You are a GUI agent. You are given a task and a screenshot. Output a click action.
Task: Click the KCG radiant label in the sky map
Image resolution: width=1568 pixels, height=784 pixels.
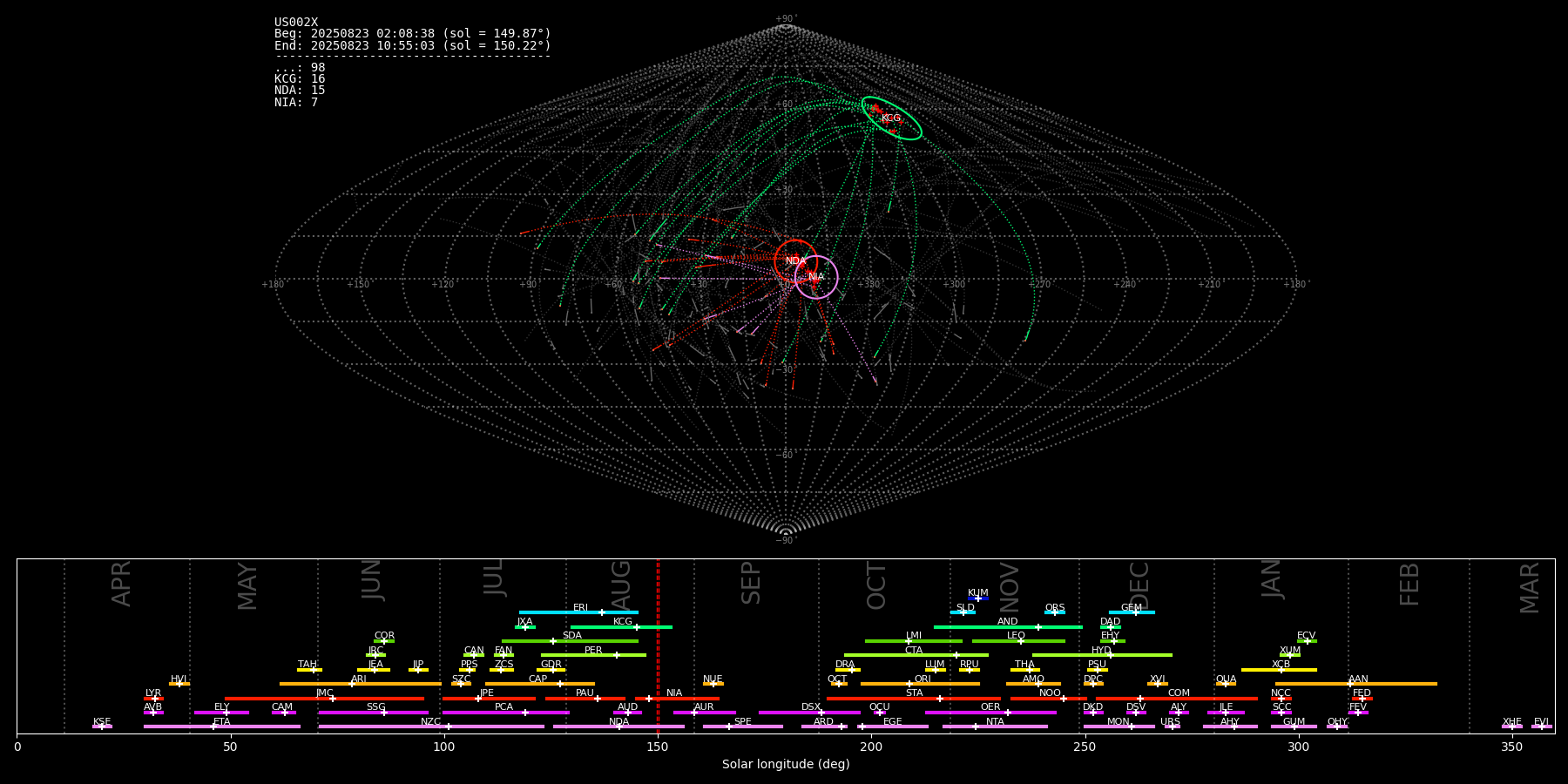(890, 118)
